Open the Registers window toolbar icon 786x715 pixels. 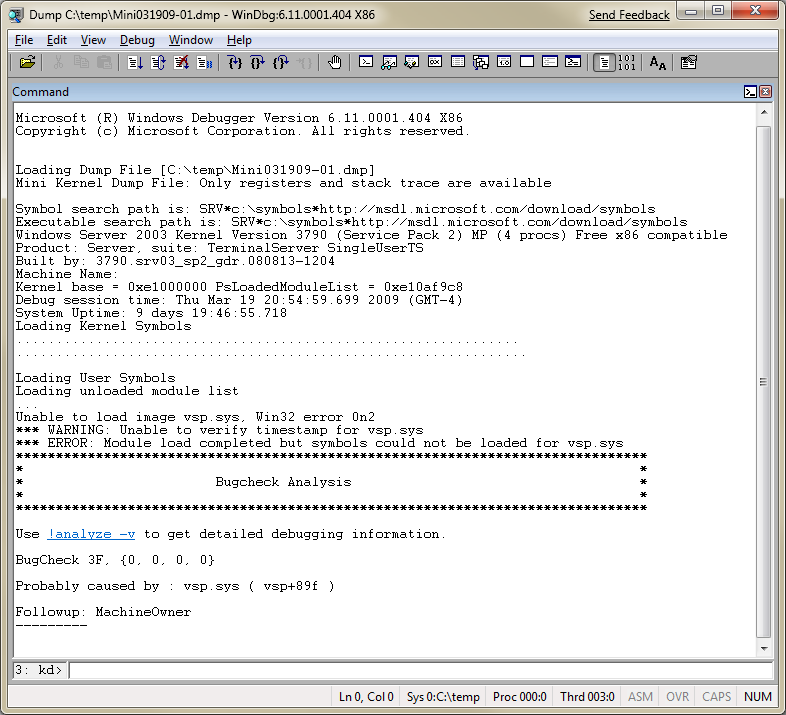(435, 62)
